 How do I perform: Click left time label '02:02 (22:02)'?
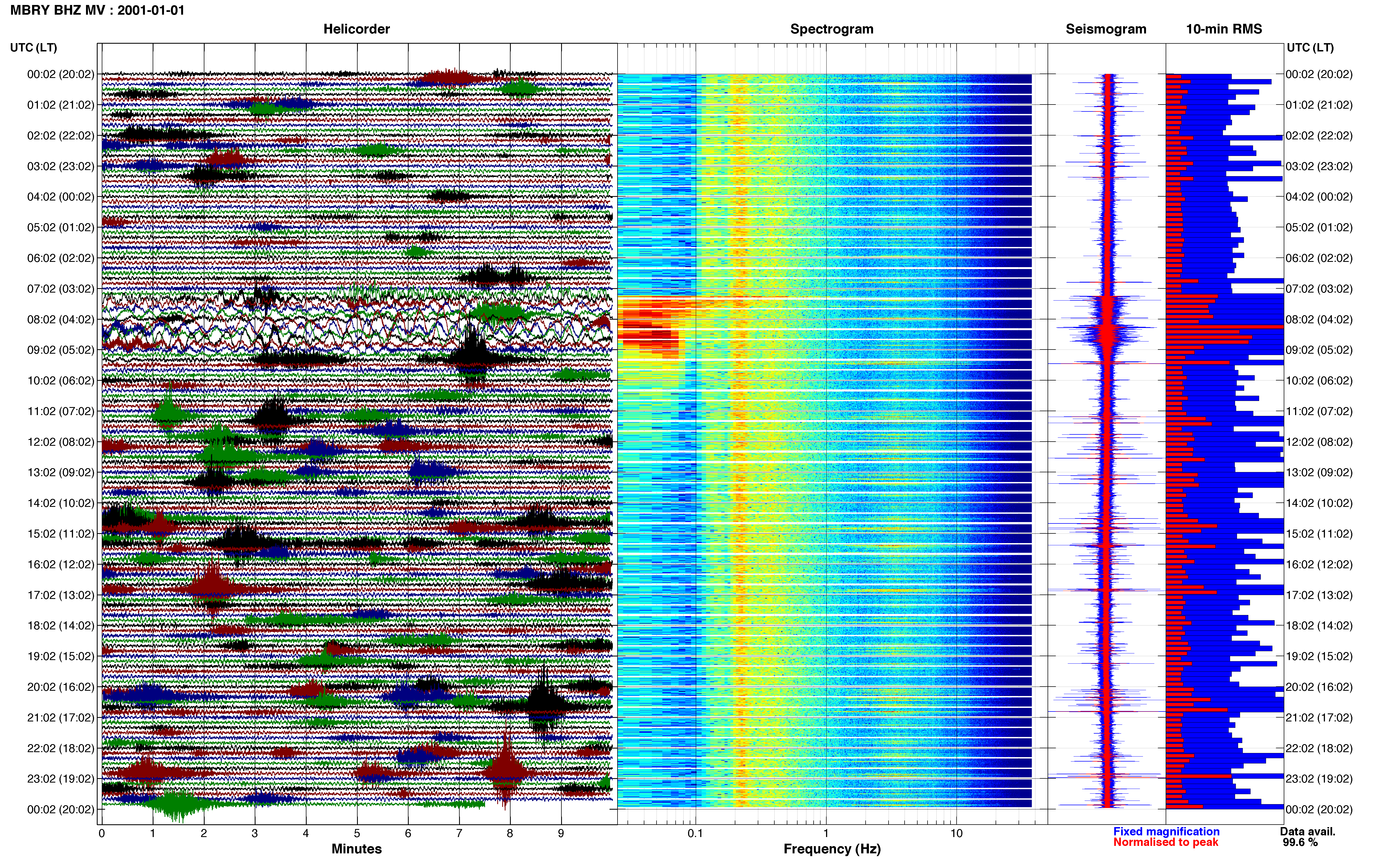61,135
